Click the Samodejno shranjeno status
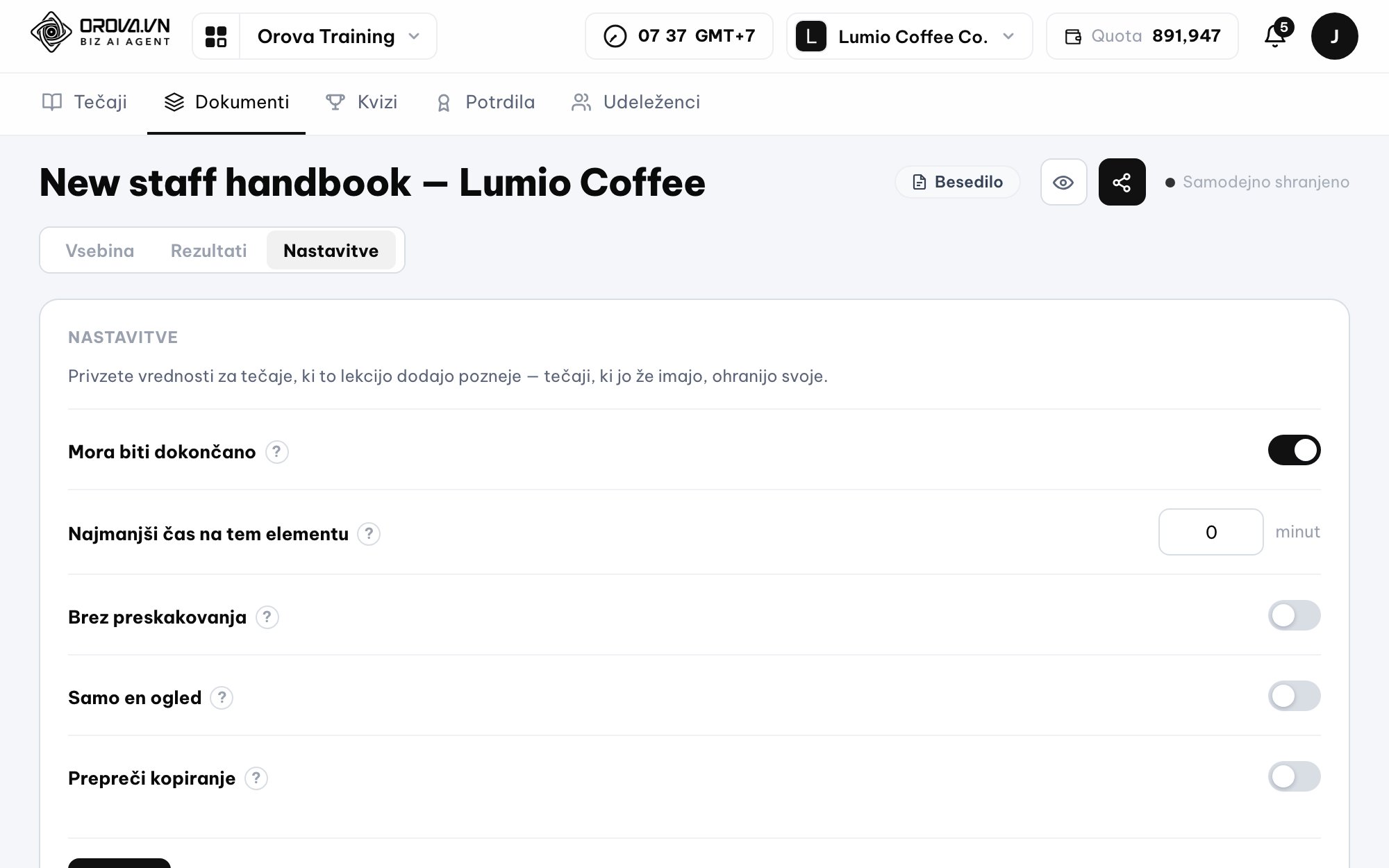 click(1257, 182)
